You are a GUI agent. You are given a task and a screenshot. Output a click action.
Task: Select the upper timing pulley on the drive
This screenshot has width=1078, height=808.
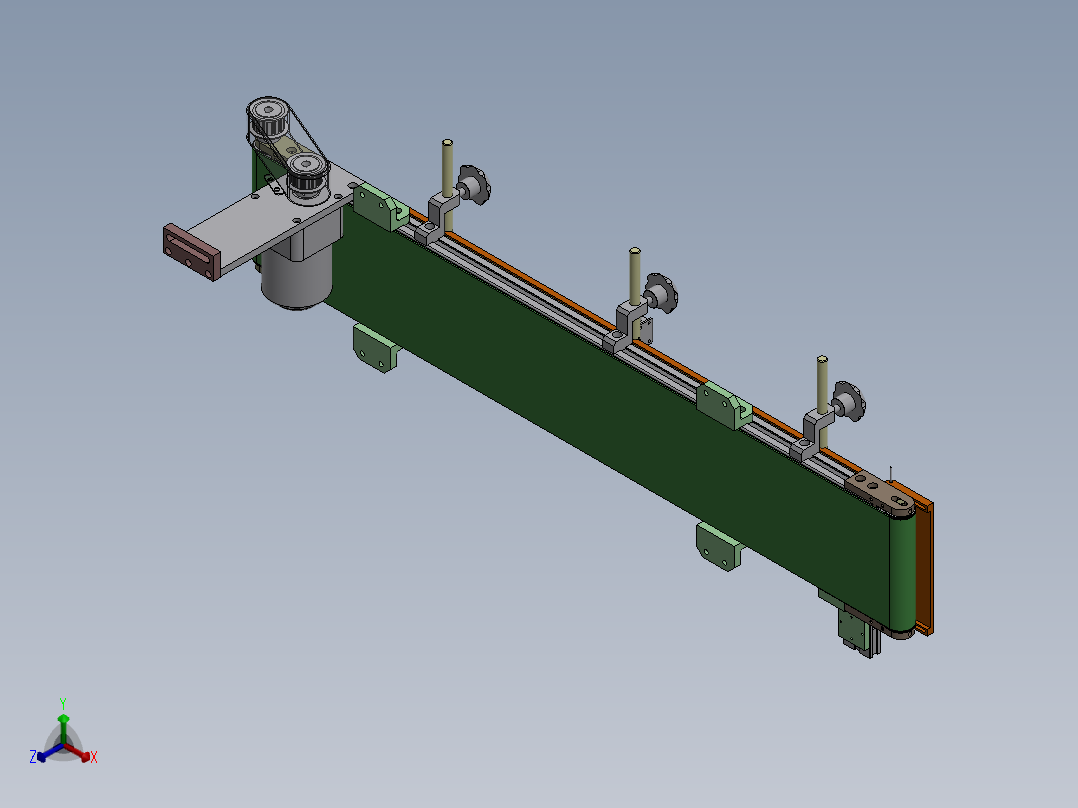267,118
